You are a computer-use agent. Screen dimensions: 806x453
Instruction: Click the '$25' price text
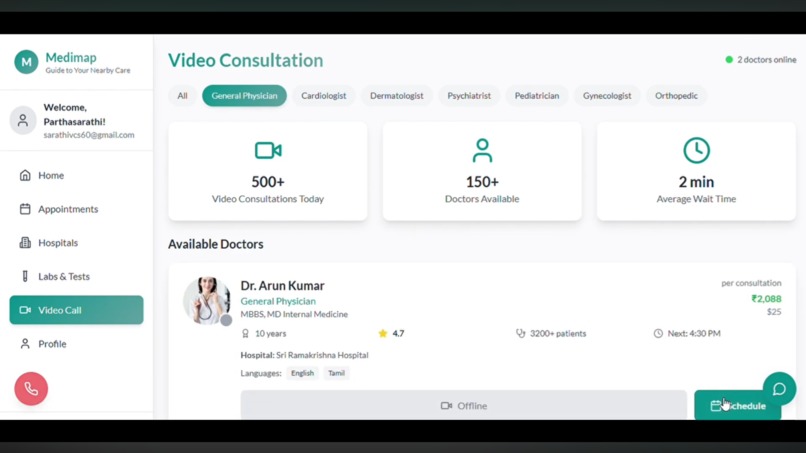774,312
